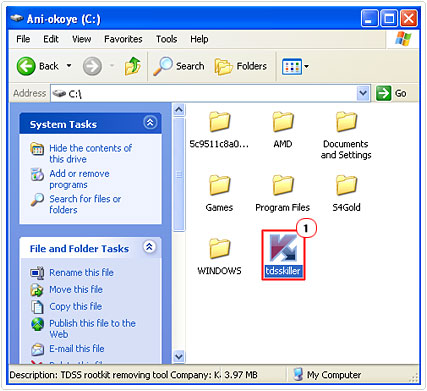Open the Back history dropdown arrow
This screenshot has height=391, width=427.
point(69,66)
